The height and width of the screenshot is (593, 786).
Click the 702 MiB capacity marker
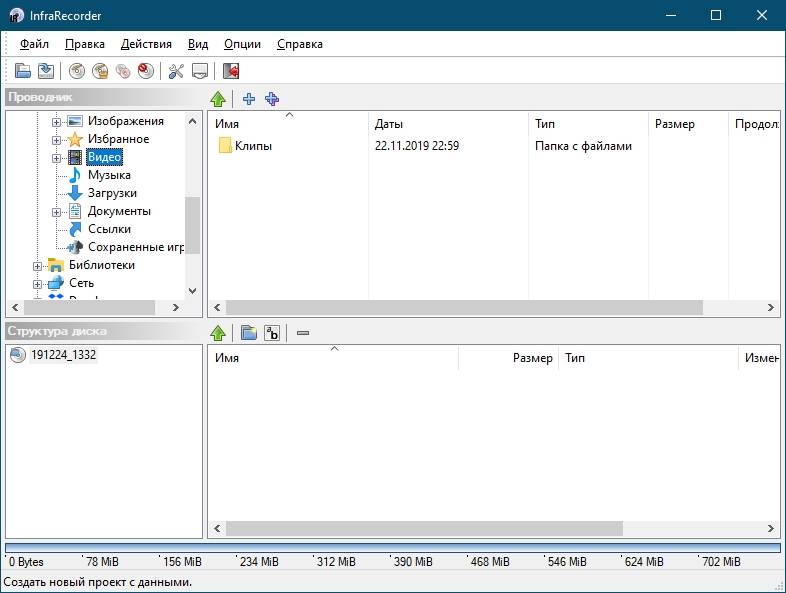pos(721,562)
